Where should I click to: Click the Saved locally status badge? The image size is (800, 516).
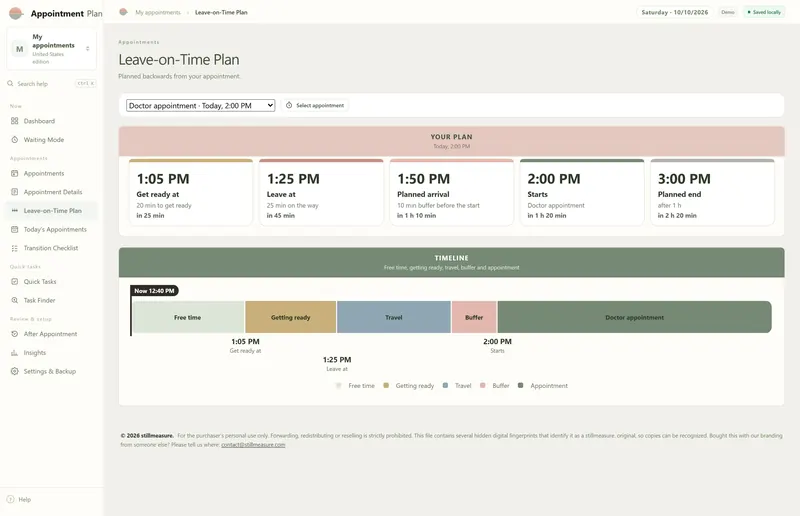pyautogui.click(x=764, y=12)
